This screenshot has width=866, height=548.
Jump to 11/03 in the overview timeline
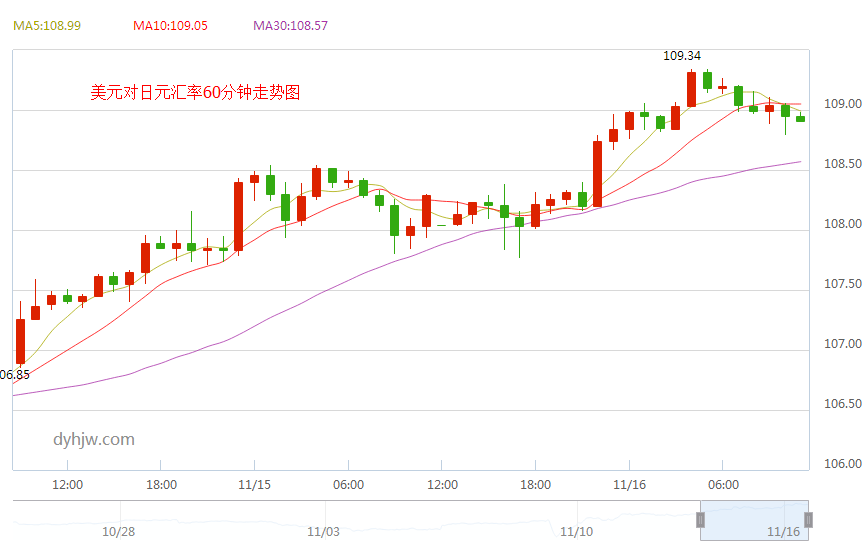pos(324,532)
